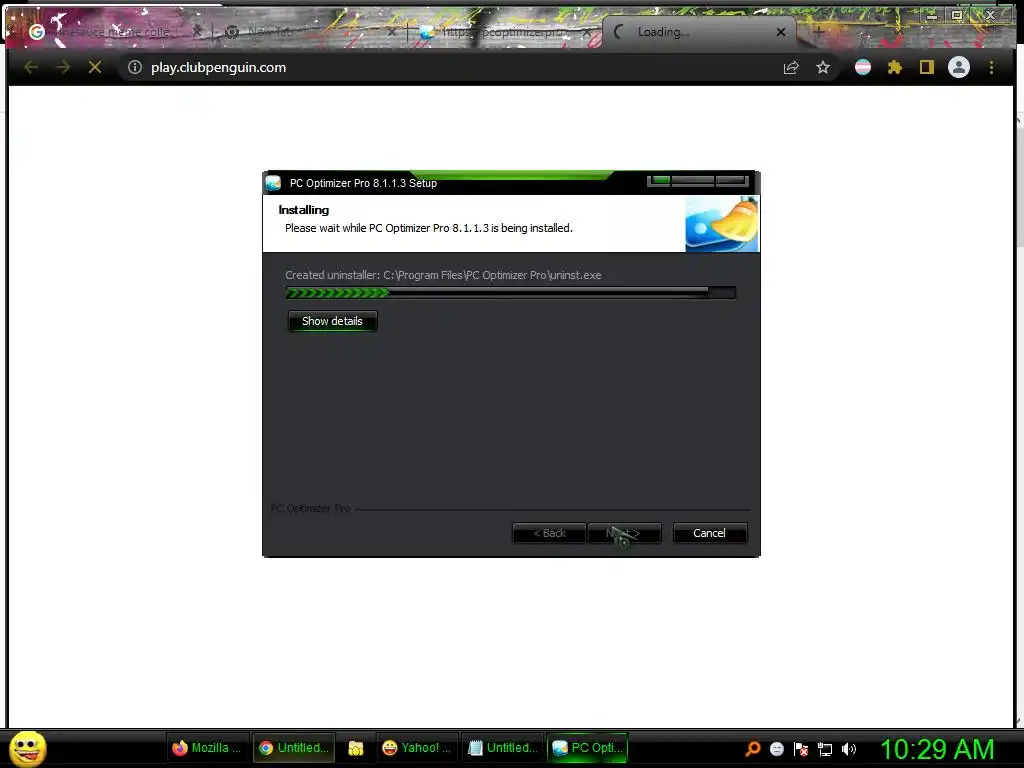Switch to Untitled Notepad taskbar item
Screen dimensions: 1024x768
[x=504, y=748]
